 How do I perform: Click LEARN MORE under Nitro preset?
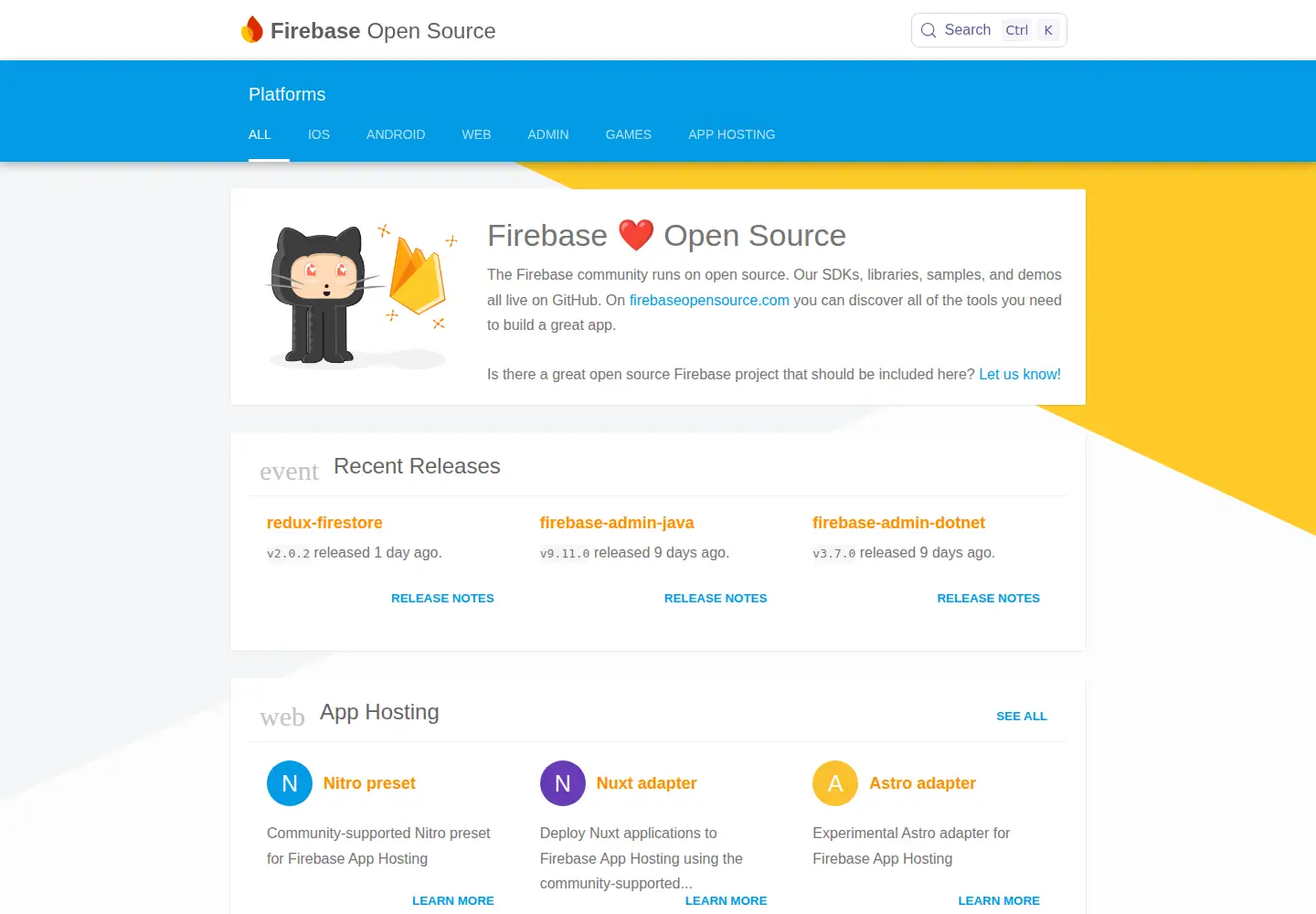pyautogui.click(x=453, y=900)
